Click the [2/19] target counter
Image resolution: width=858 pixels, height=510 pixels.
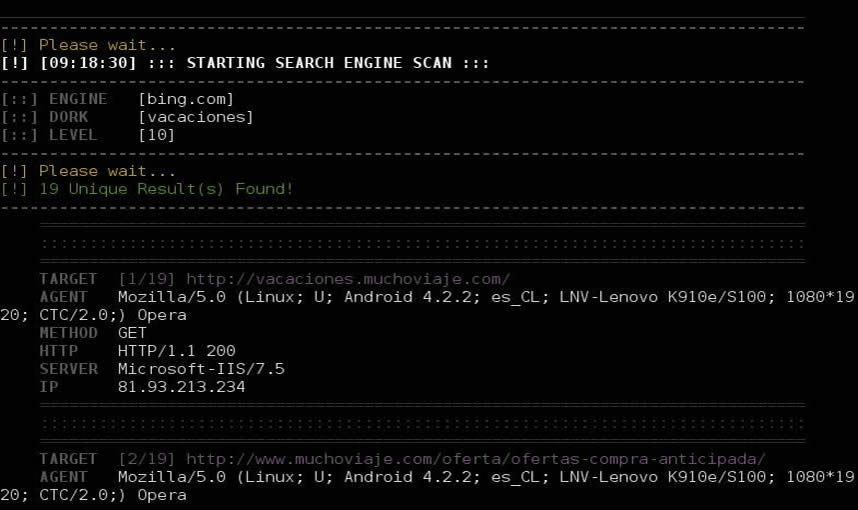[147, 459]
